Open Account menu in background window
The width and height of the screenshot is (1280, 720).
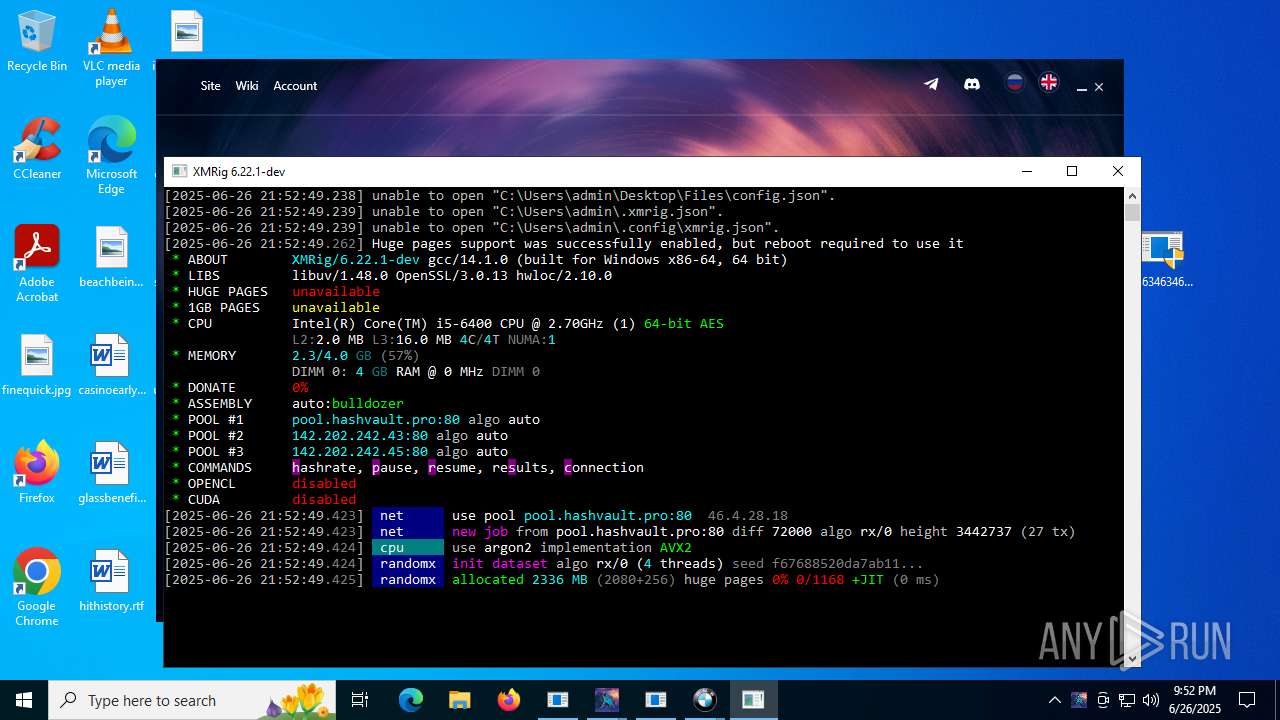pos(295,86)
